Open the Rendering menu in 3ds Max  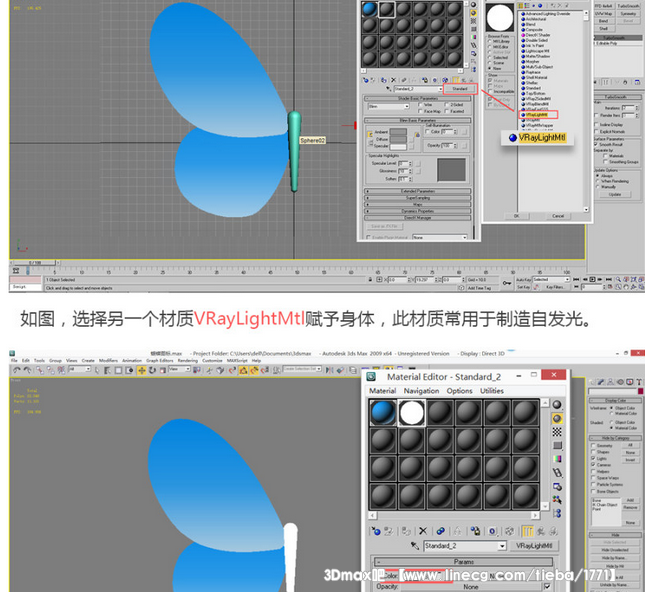[188, 360]
